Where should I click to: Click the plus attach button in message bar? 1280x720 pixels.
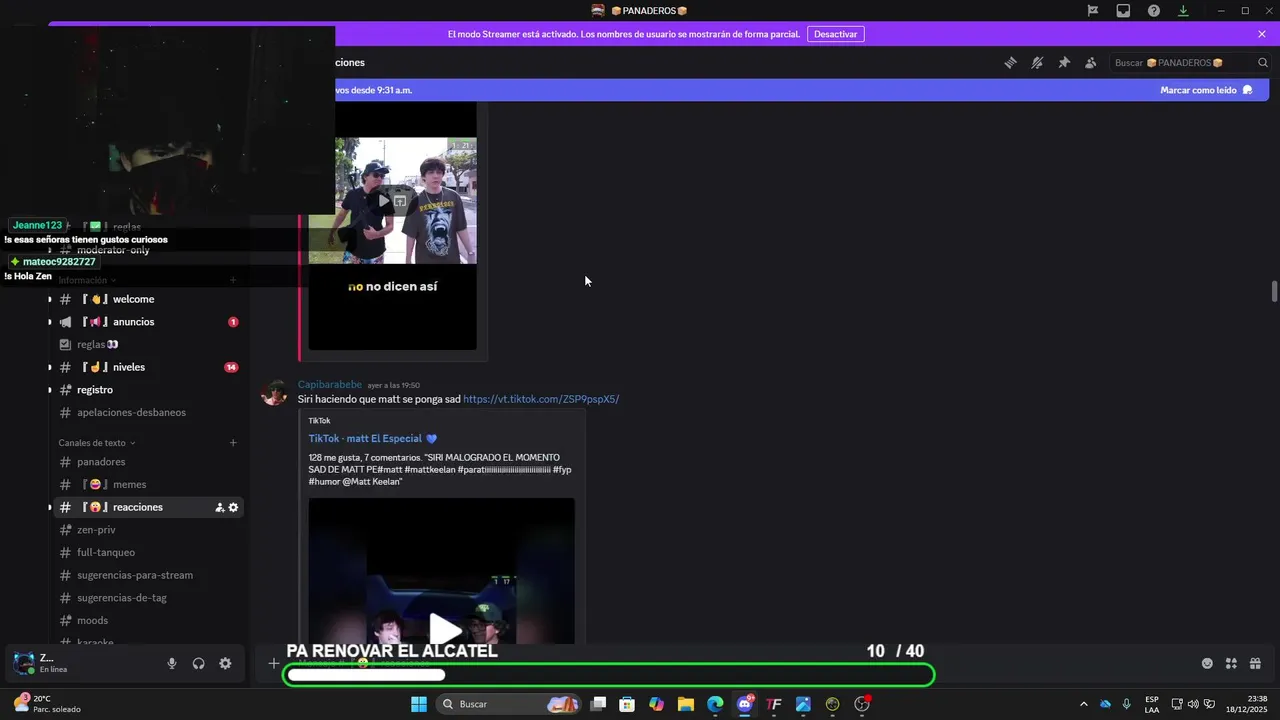click(x=273, y=663)
